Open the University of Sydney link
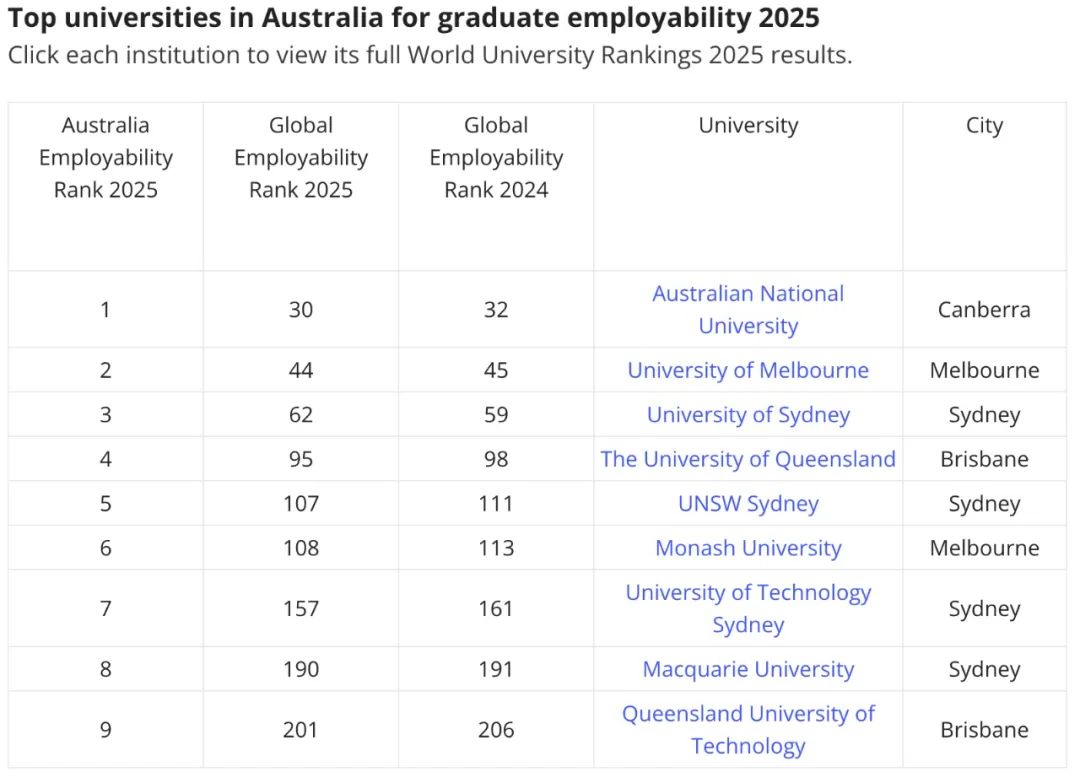 748,414
